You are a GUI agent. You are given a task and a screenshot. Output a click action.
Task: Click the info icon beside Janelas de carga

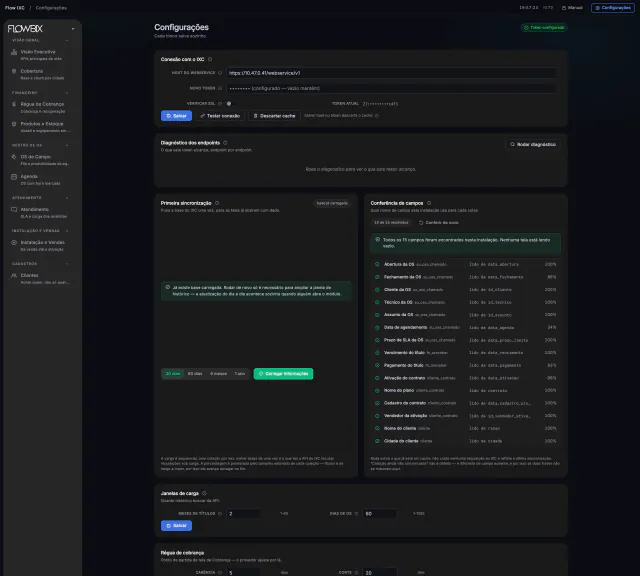pos(204,493)
